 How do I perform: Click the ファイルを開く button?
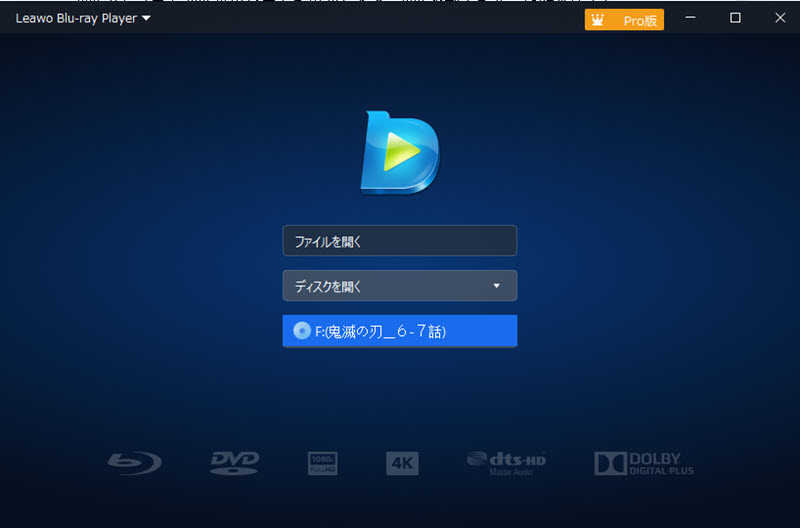(399, 241)
